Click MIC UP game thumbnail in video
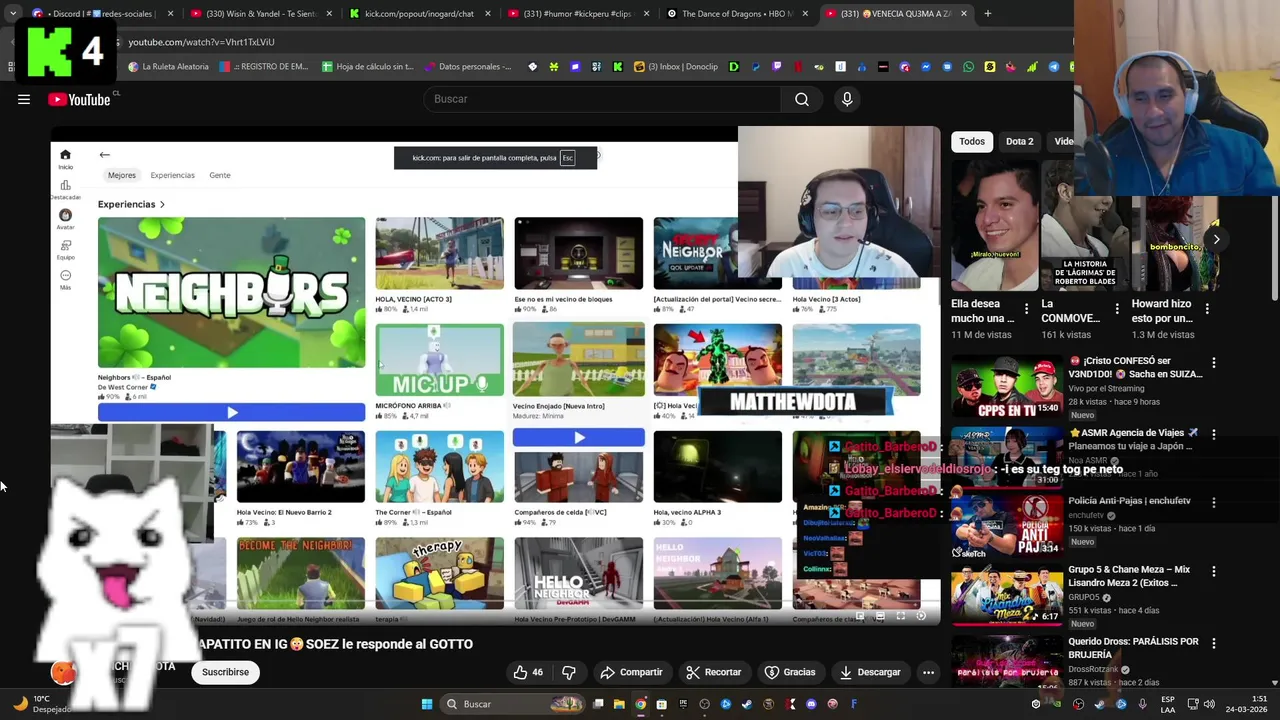This screenshot has height=720, width=1280. (x=440, y=360)
